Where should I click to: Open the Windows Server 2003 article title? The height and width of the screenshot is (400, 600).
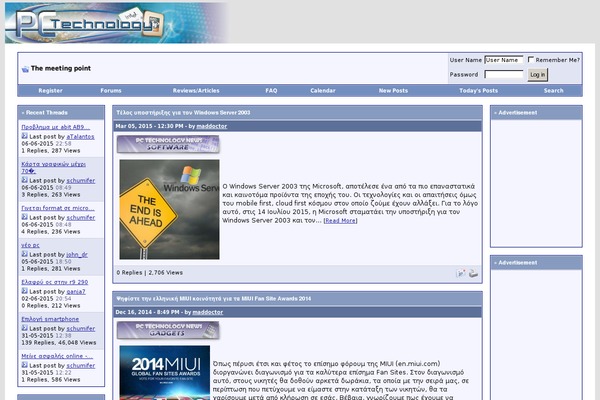point(183,113)
